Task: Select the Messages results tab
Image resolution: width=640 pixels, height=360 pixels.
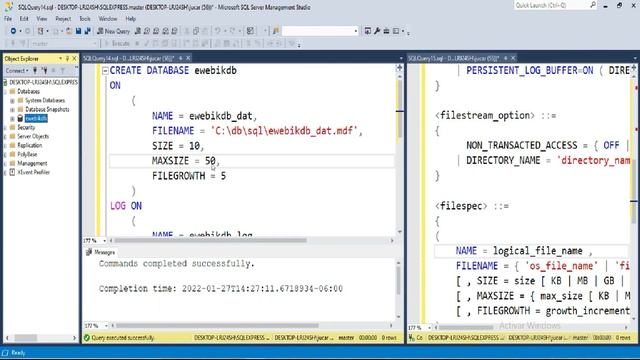Action: [x=101, y=252]
